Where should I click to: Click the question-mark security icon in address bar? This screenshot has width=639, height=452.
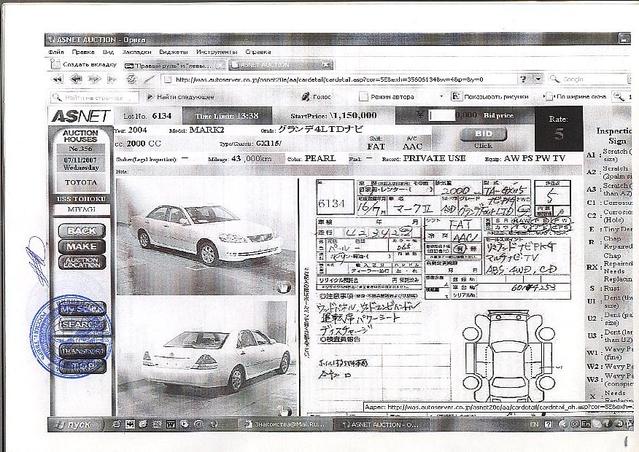pos(524,79)
